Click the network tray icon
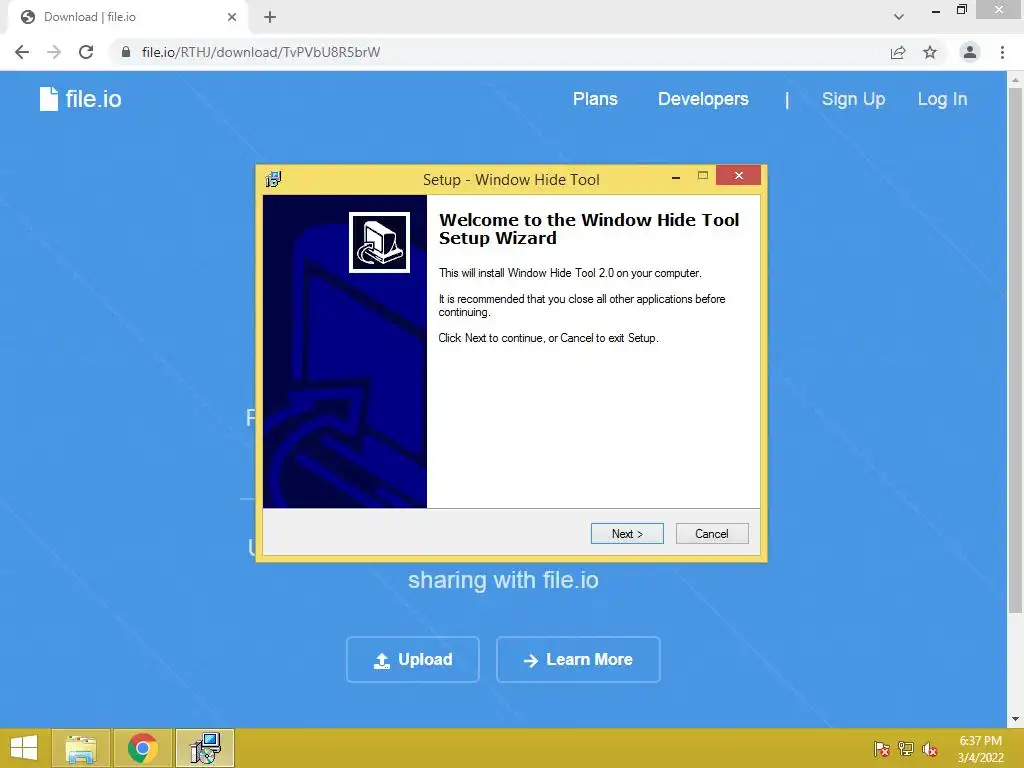This screenshot has width=1024, height=768. coord(906,749)
